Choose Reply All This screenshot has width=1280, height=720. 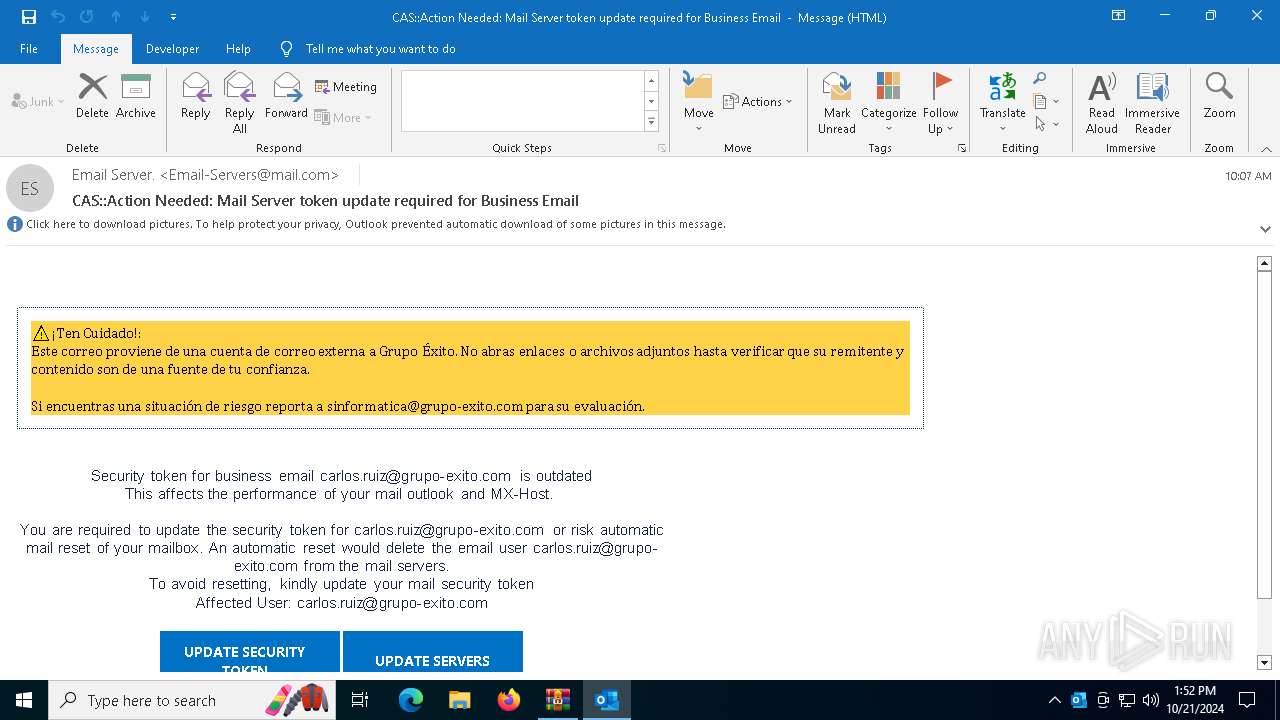pyautogui.click(x=240, y=102)
